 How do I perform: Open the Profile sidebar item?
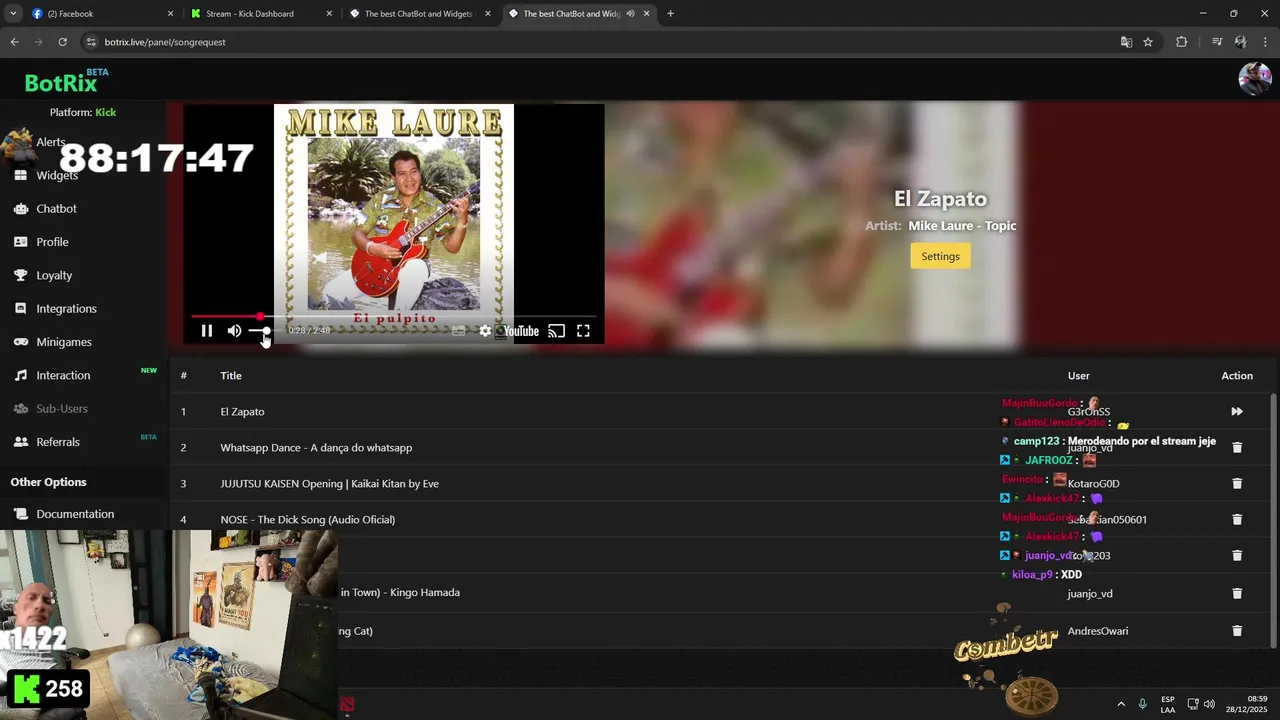tap(52, 242)
